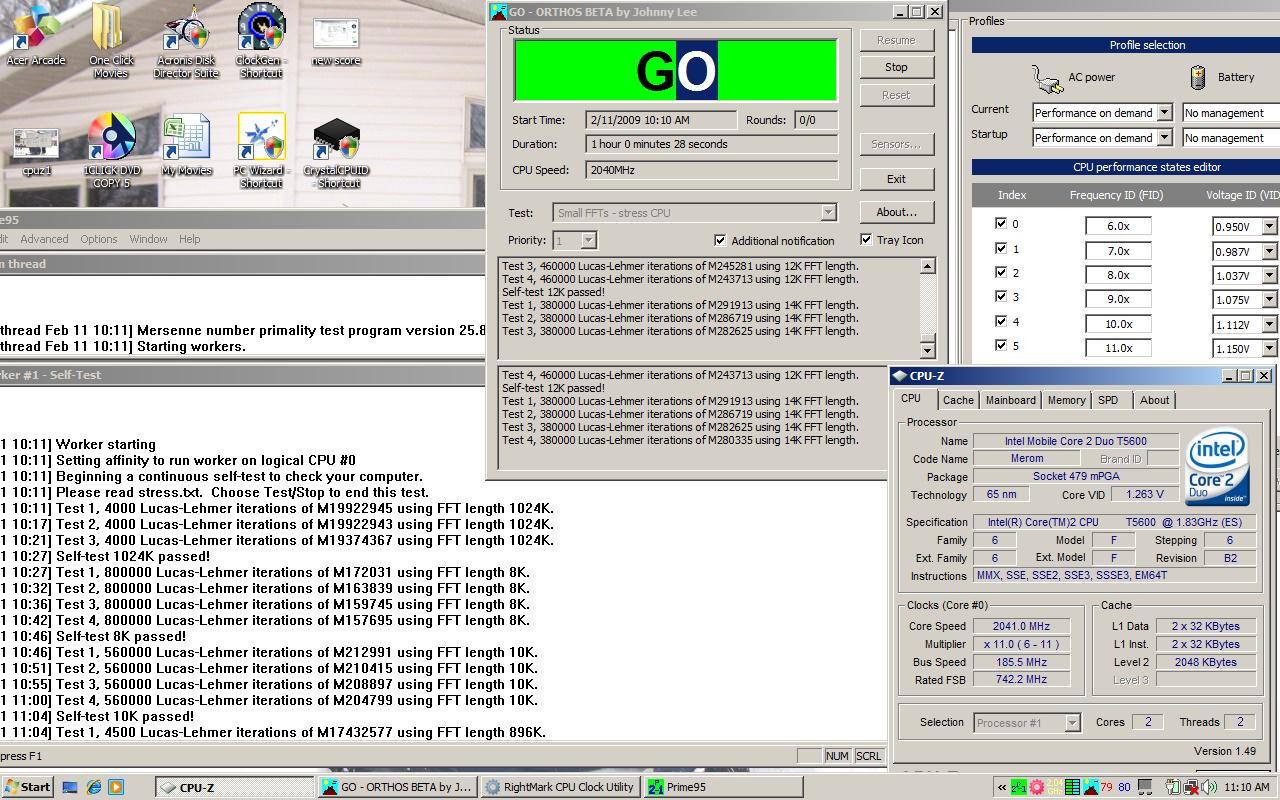The width and height of the screenshot is (1280, 800).
Task: Switch to the Memory tab in CPU-Z
Action: (x=1066, y=400)
